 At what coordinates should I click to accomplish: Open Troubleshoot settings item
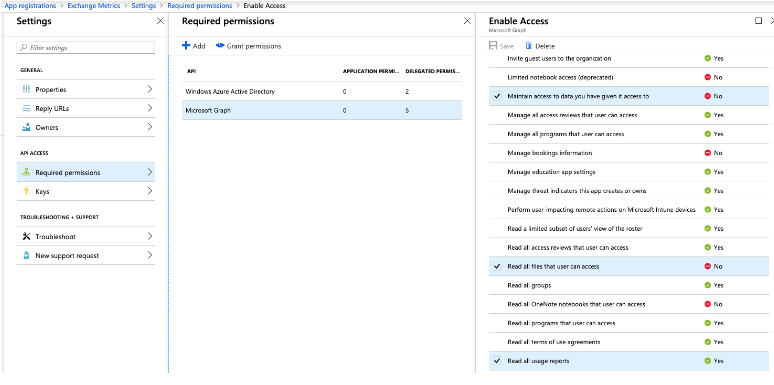coord(86,236)
